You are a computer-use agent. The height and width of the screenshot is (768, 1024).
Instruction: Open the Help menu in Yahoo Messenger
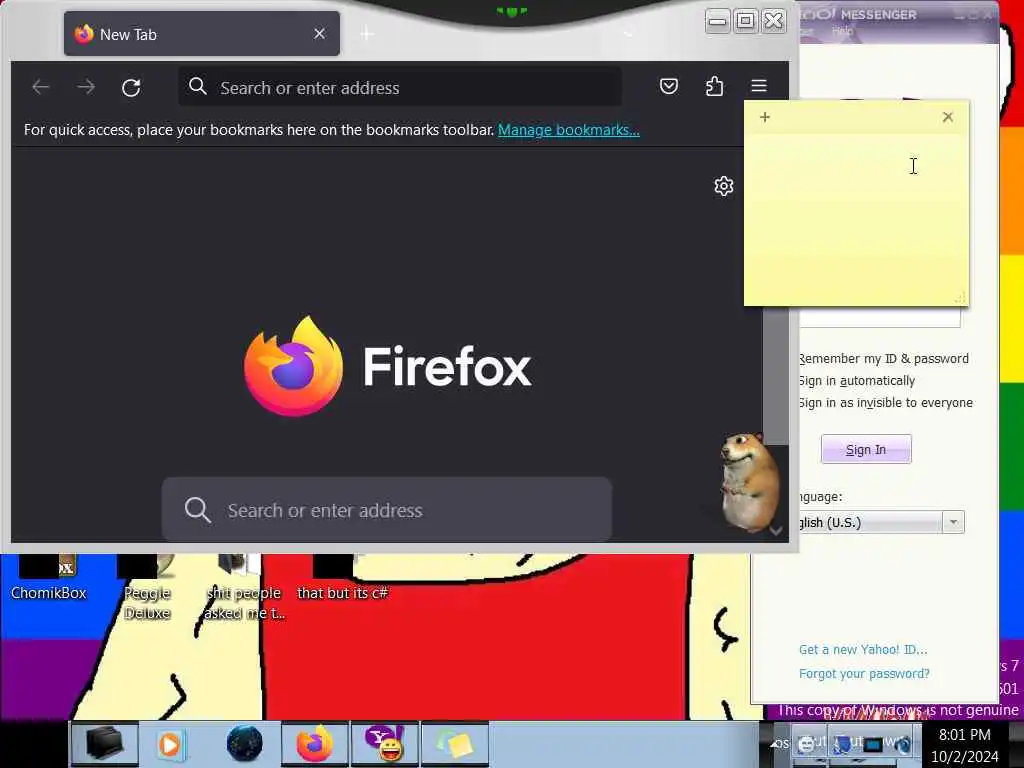(x=842, y=31)
